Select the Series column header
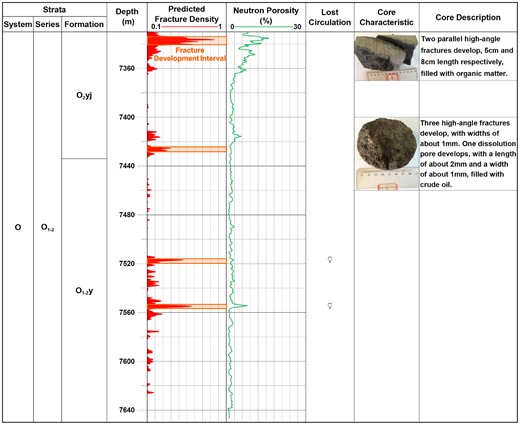This screenshot has width=520, height=425. pyautogui.click(x=47, y=24)
